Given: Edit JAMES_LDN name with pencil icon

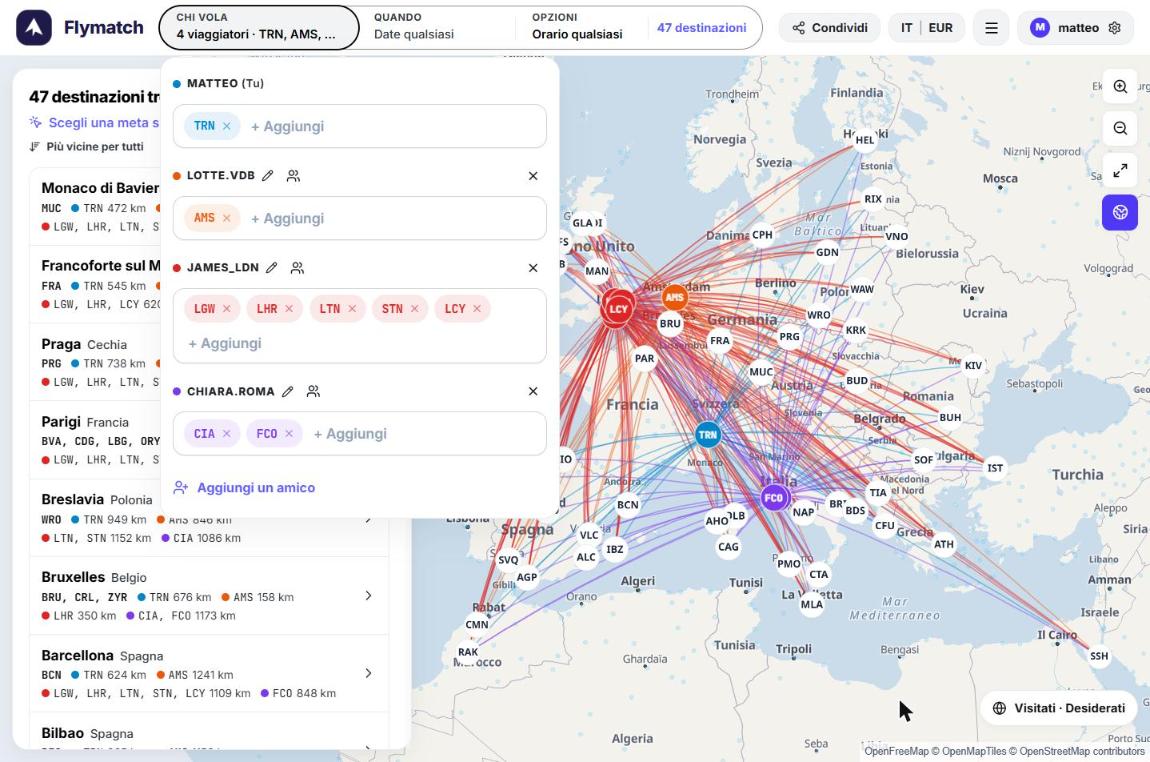Looking at the screenshot, I should [x=271, y=268].
